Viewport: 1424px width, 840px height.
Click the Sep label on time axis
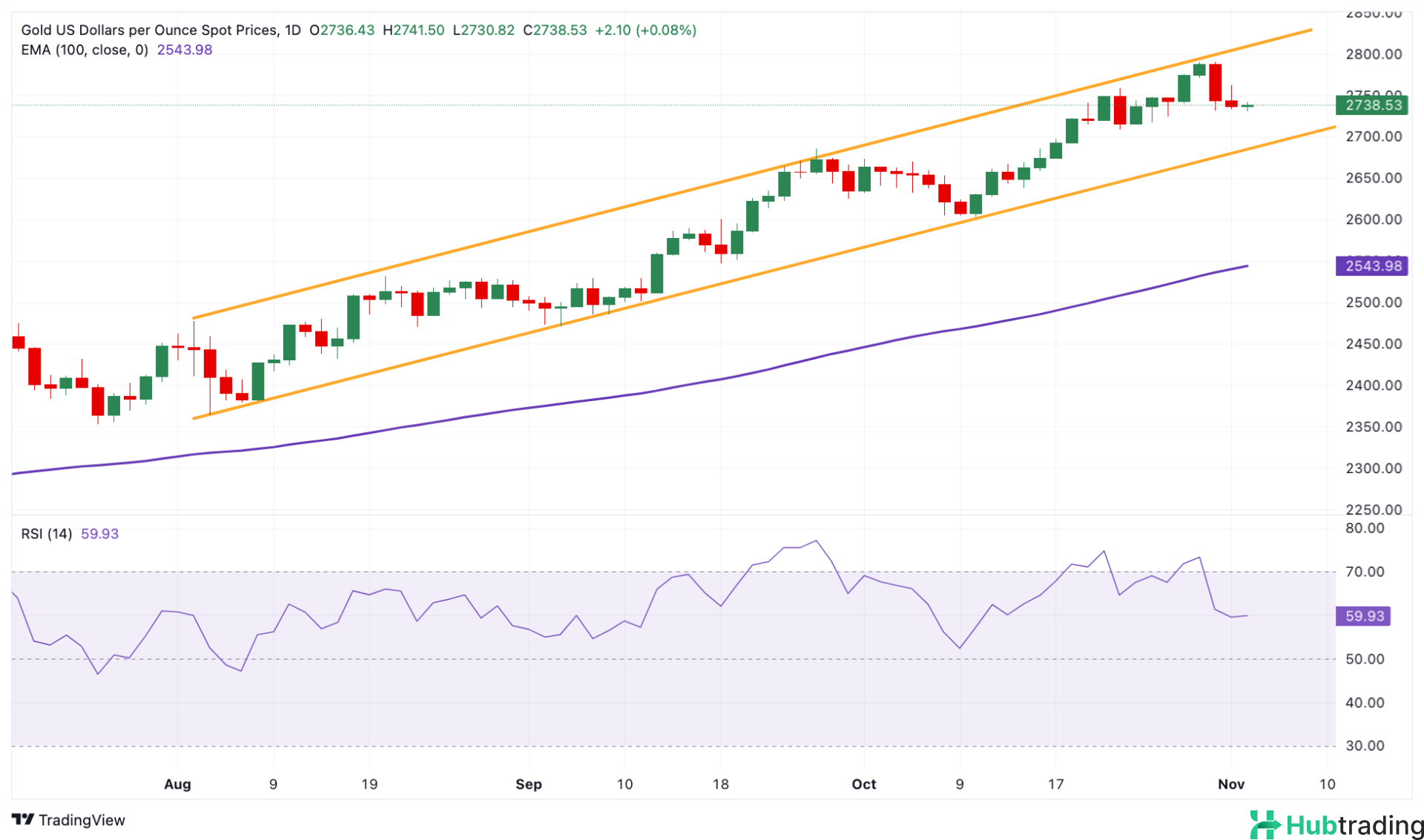coord(528,784)
